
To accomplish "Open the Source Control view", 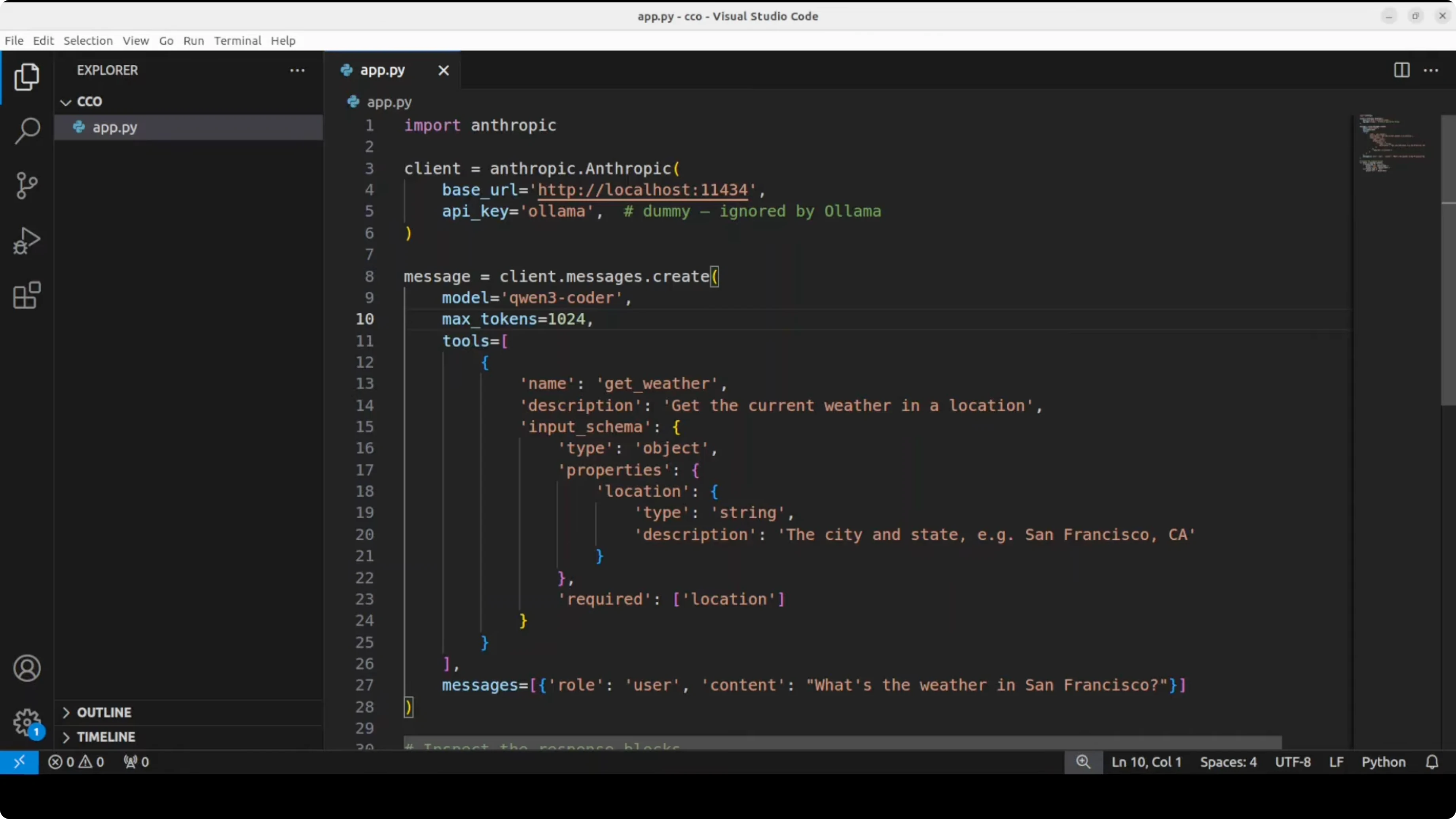I will tap(27, 186).
